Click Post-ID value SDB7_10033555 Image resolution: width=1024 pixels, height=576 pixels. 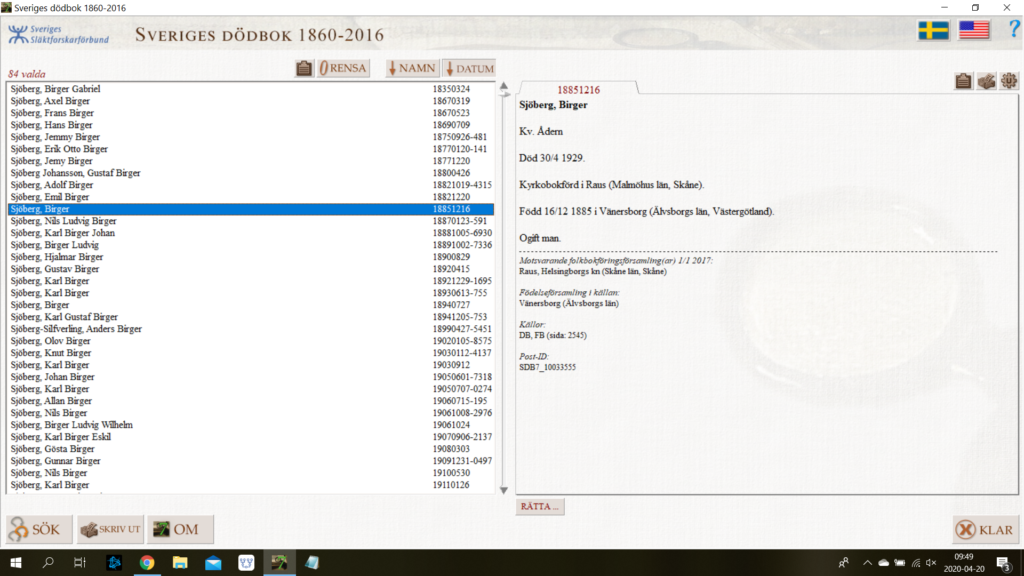tap(547, 367)
